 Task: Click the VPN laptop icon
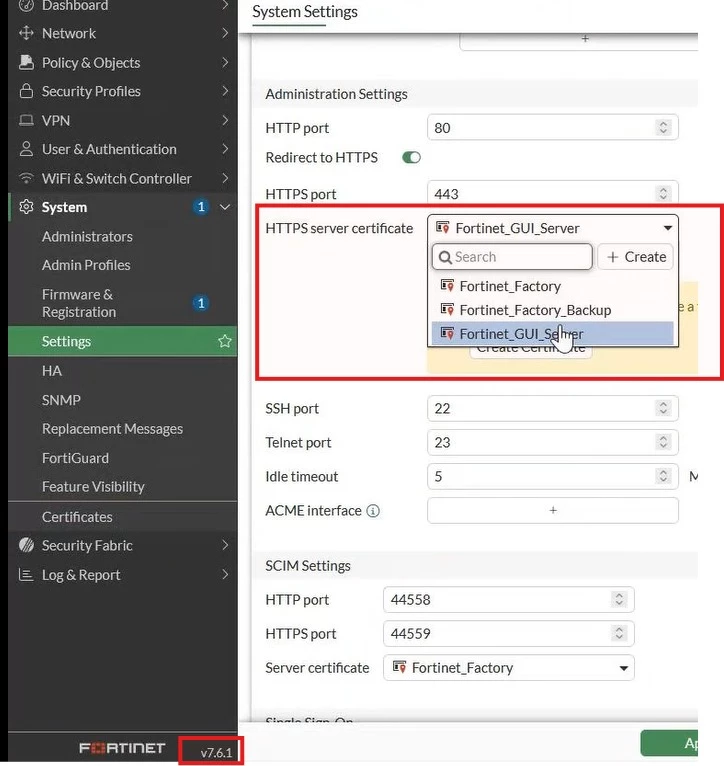[x=26, y=120]
